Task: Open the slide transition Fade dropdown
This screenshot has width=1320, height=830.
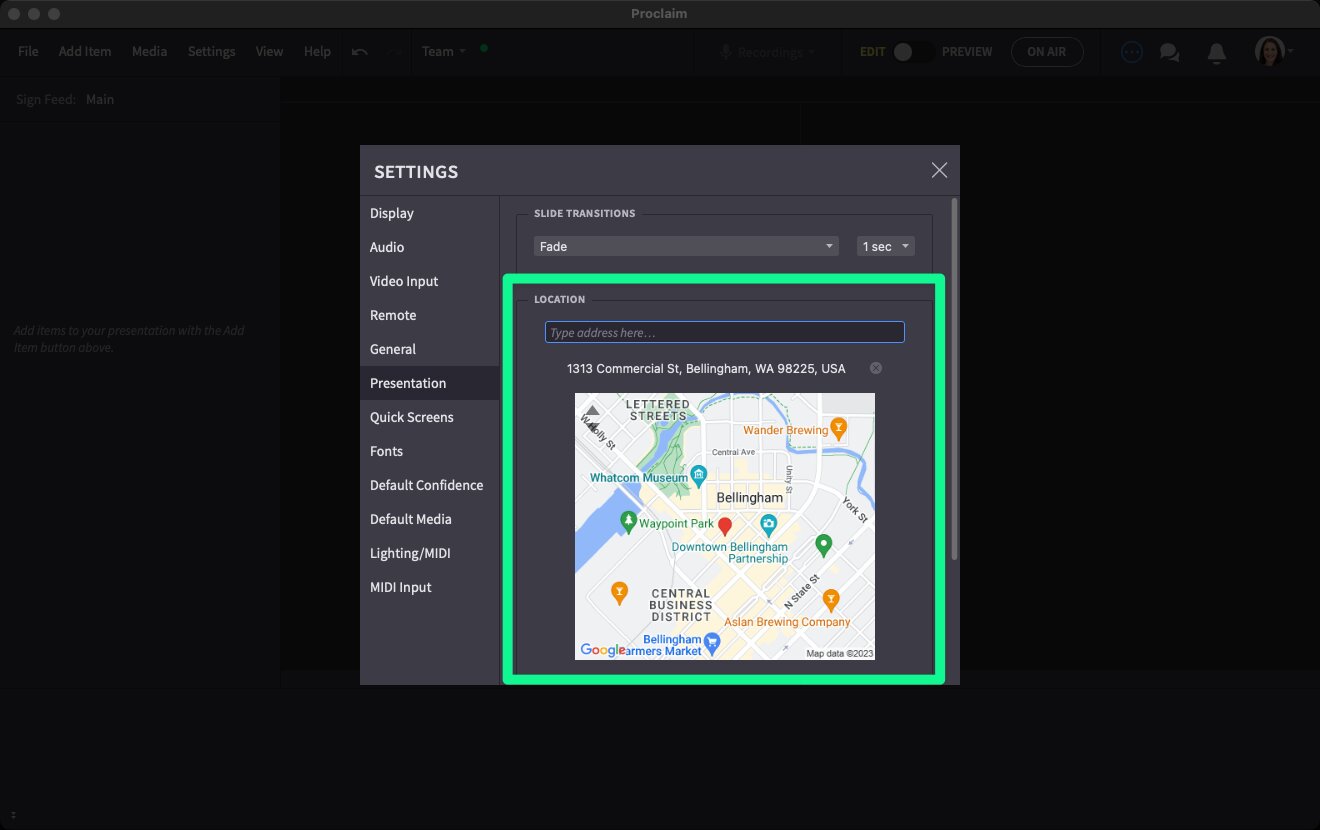Action: pyautogui.click(x=686, y=246)
